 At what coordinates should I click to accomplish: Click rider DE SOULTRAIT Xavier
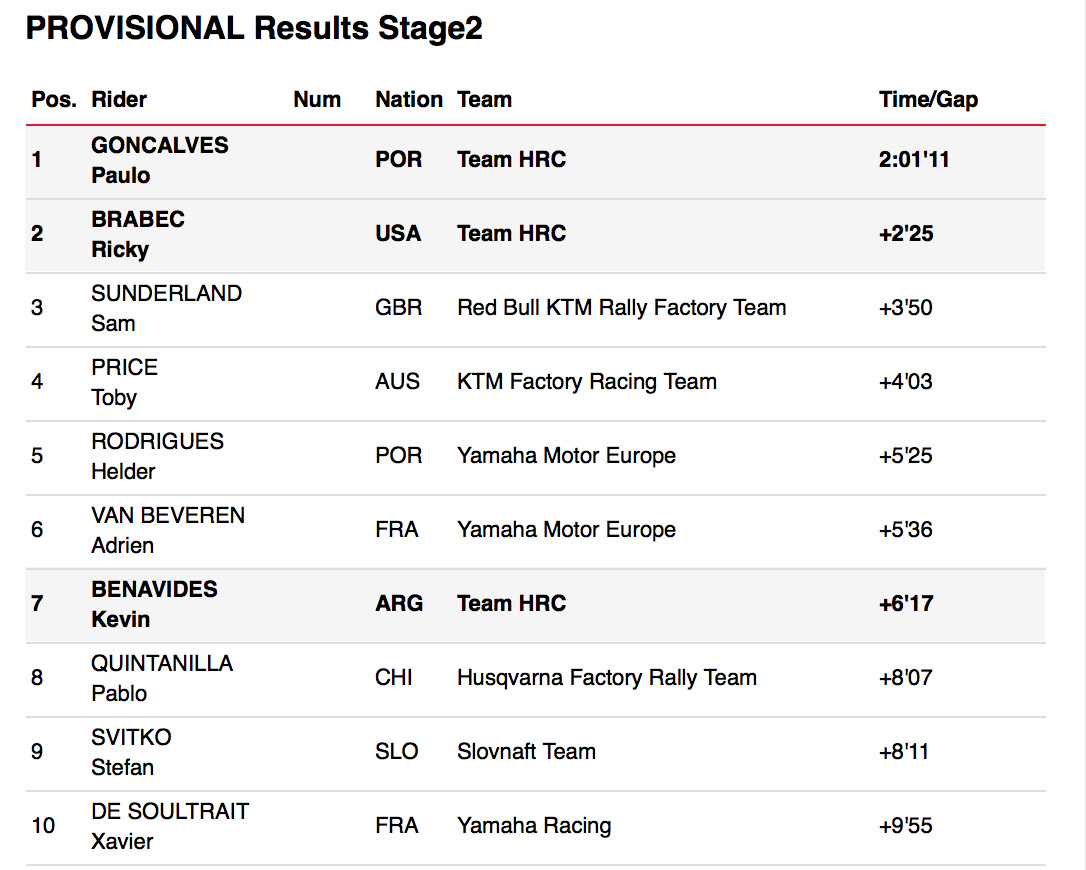tap(170, 826)
